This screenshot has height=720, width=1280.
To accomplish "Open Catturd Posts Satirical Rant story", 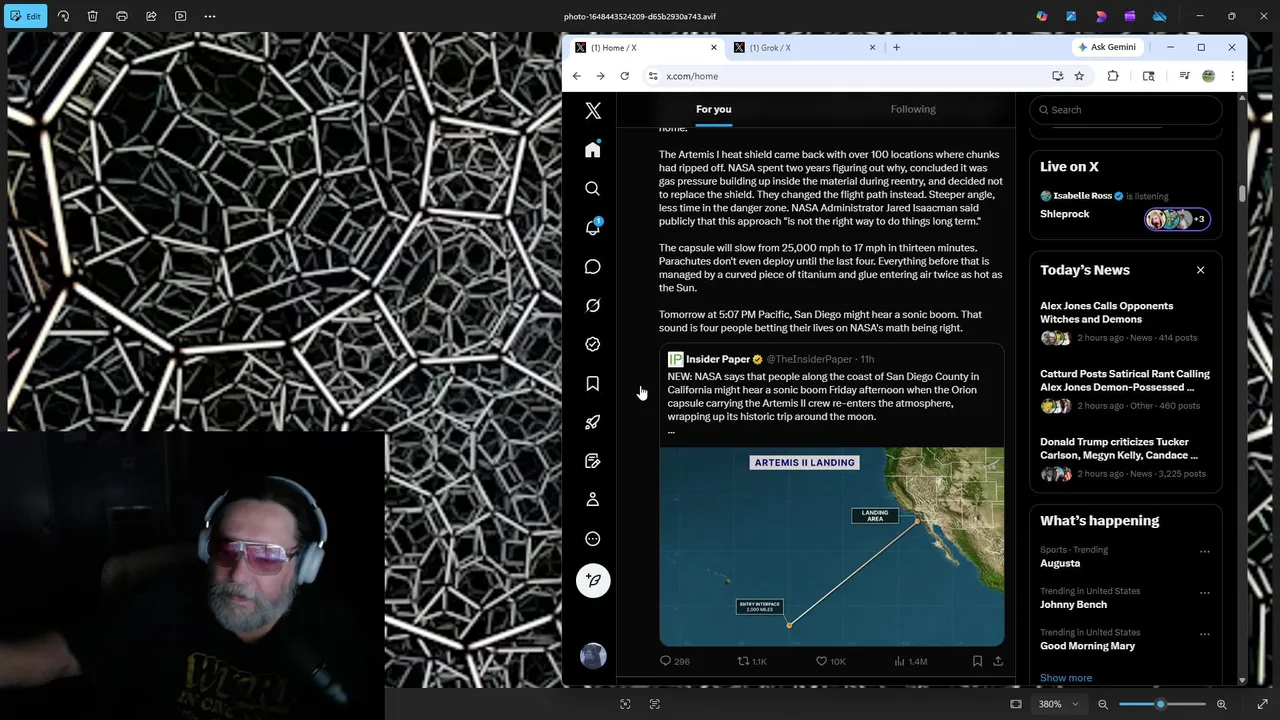I will click(x=1125, y=389).
